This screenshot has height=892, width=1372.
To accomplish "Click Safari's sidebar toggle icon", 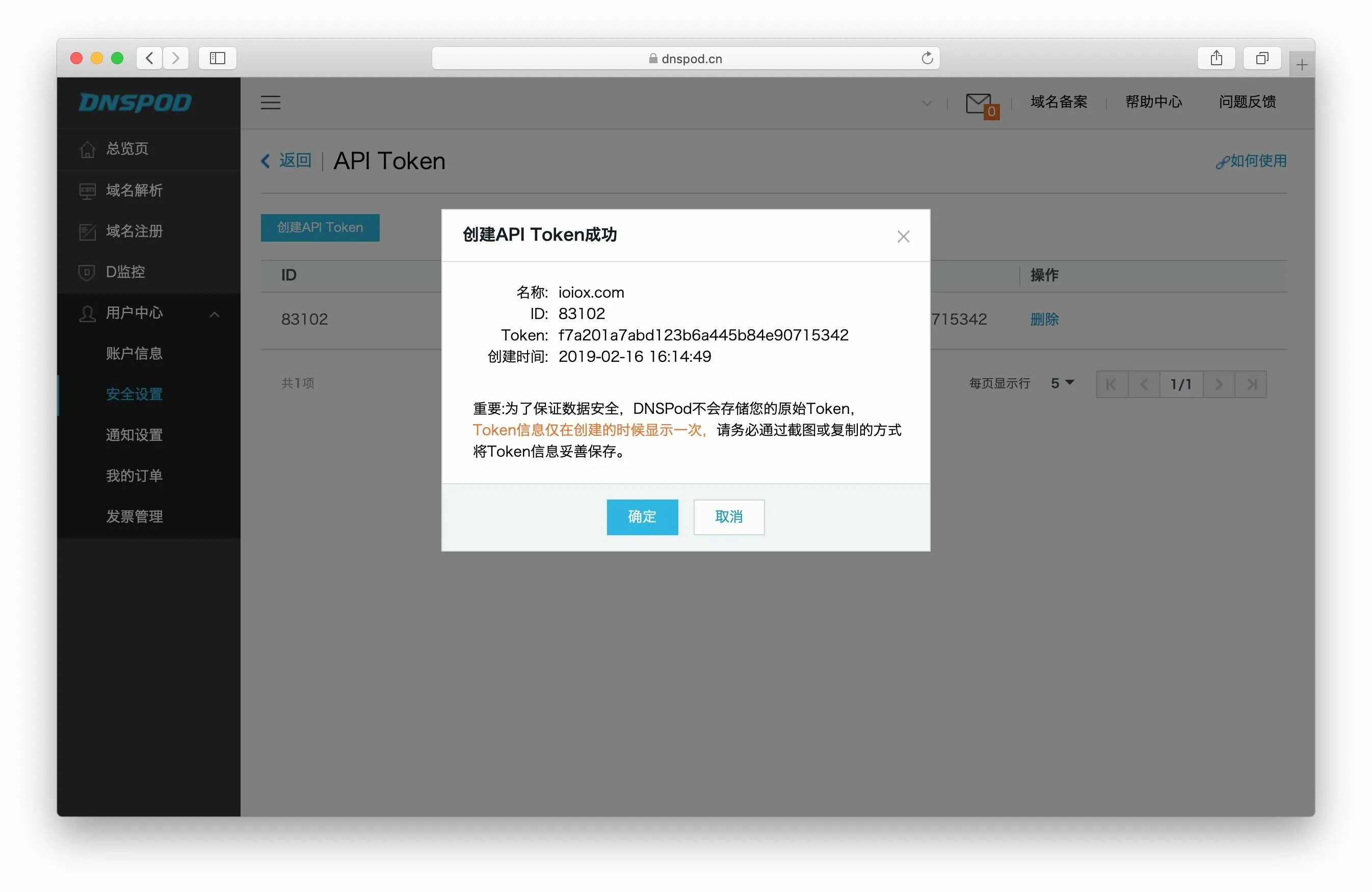I will 217,58.
